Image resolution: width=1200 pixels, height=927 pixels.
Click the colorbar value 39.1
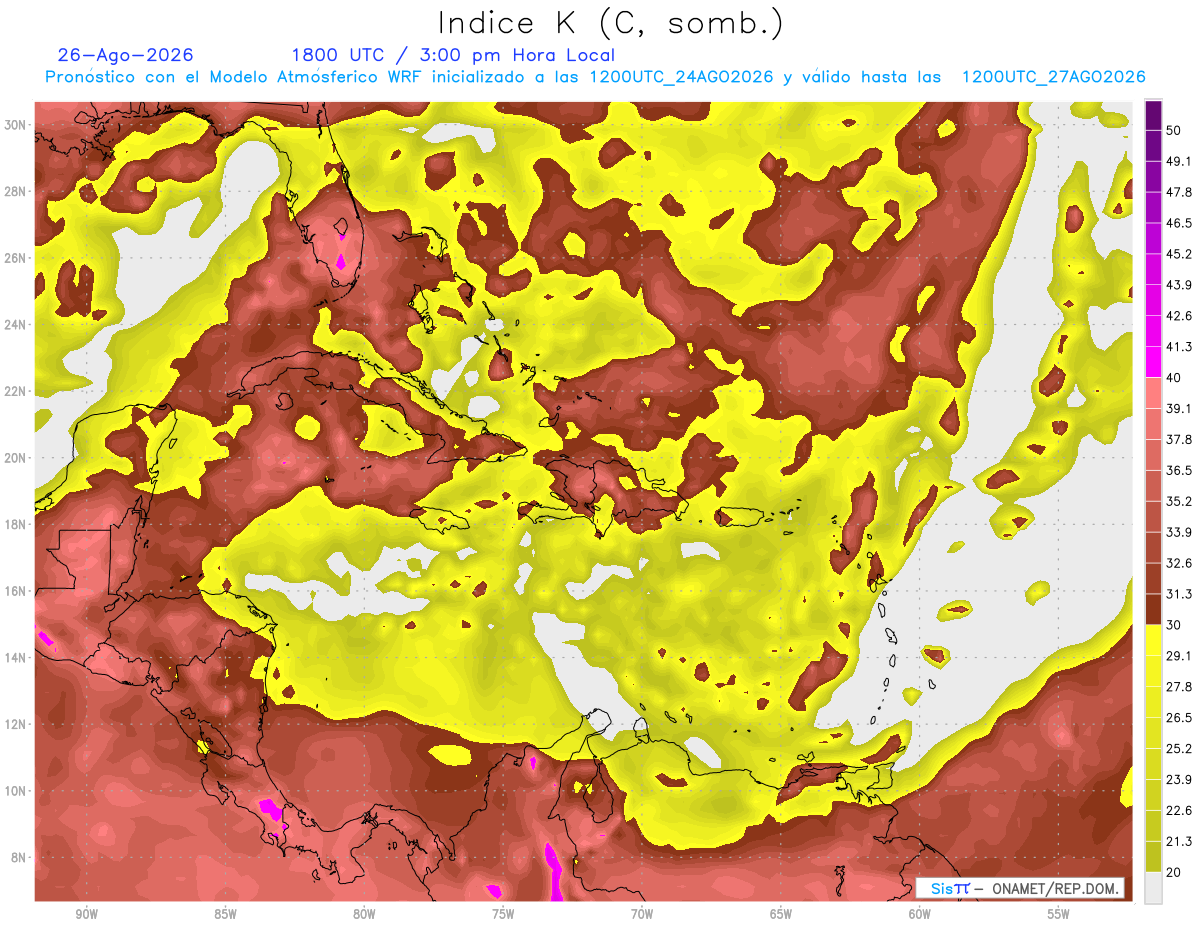click(x=1179, y=409)
